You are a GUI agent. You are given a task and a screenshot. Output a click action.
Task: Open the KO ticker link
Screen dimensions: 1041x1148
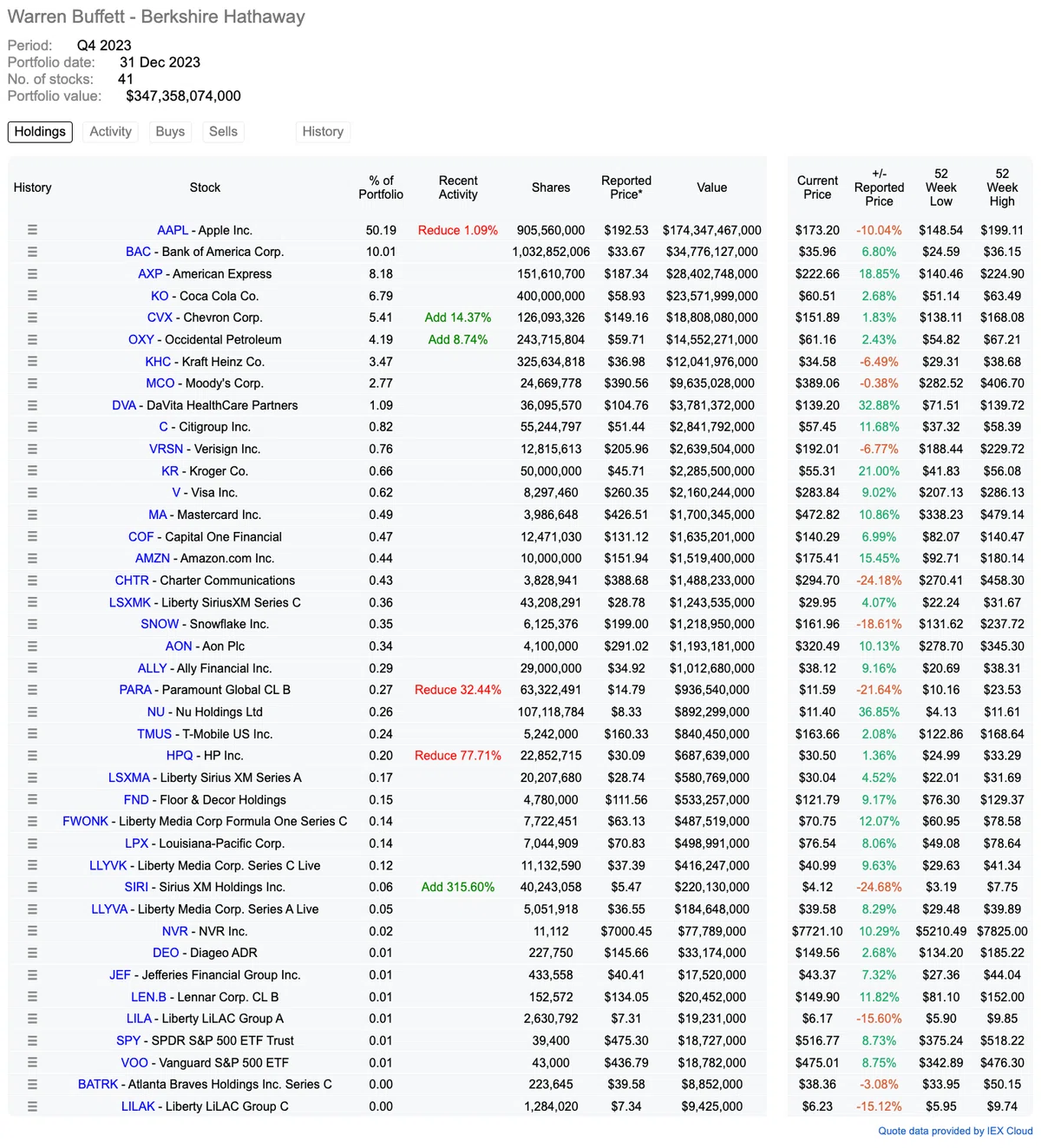(160, 296)
